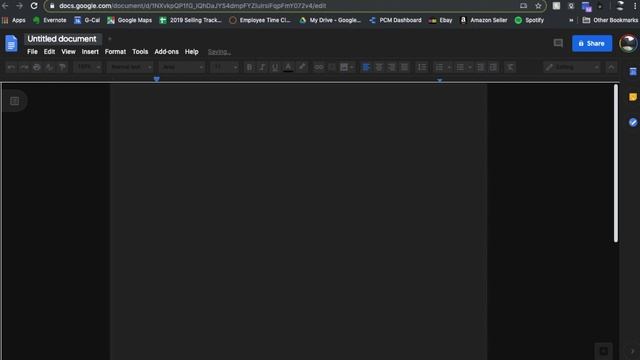Expand the numbered list options arrow

coord(449,67)
